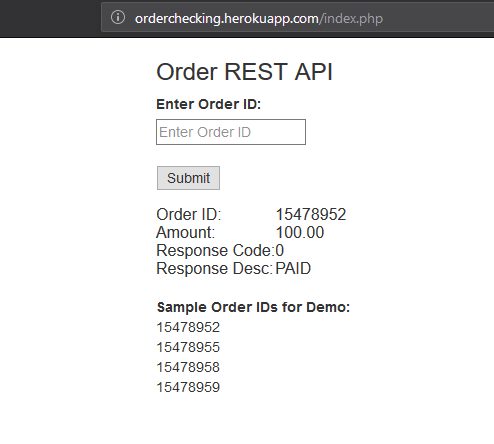
Task: Click sample order ID 15478958
Action: pos(188,367)
